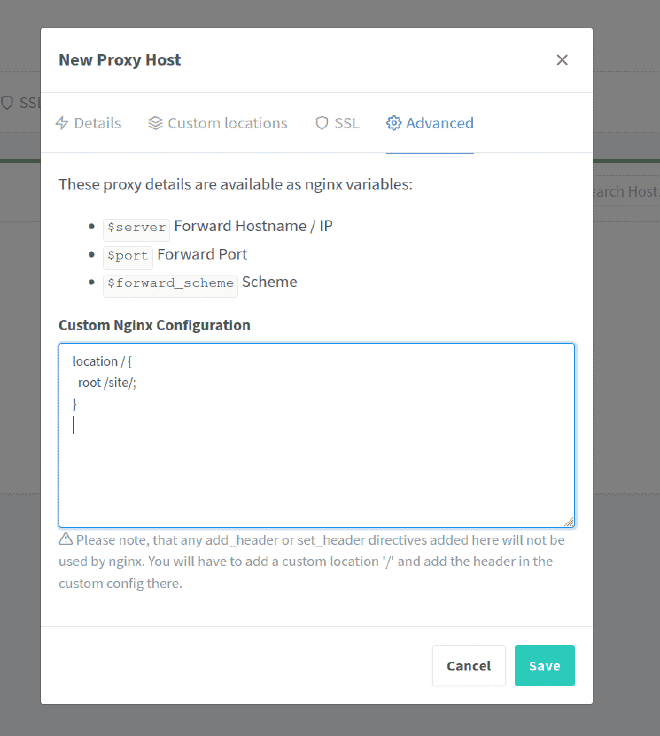Click the background Search Host field
660x736 pixels.
point(627,192)
